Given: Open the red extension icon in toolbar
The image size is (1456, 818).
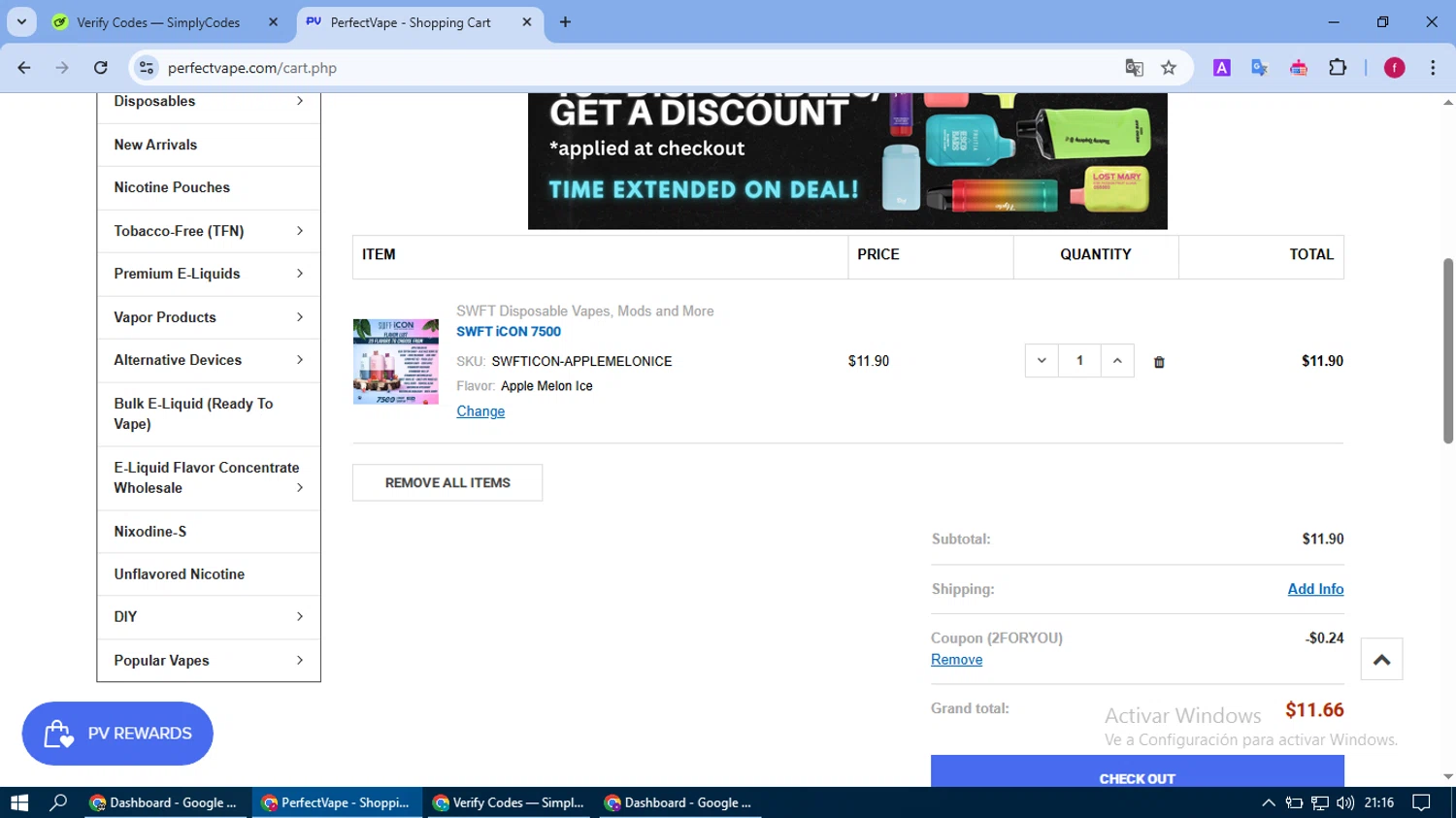Looking at the screenshot, I should tap(1299, 68).
